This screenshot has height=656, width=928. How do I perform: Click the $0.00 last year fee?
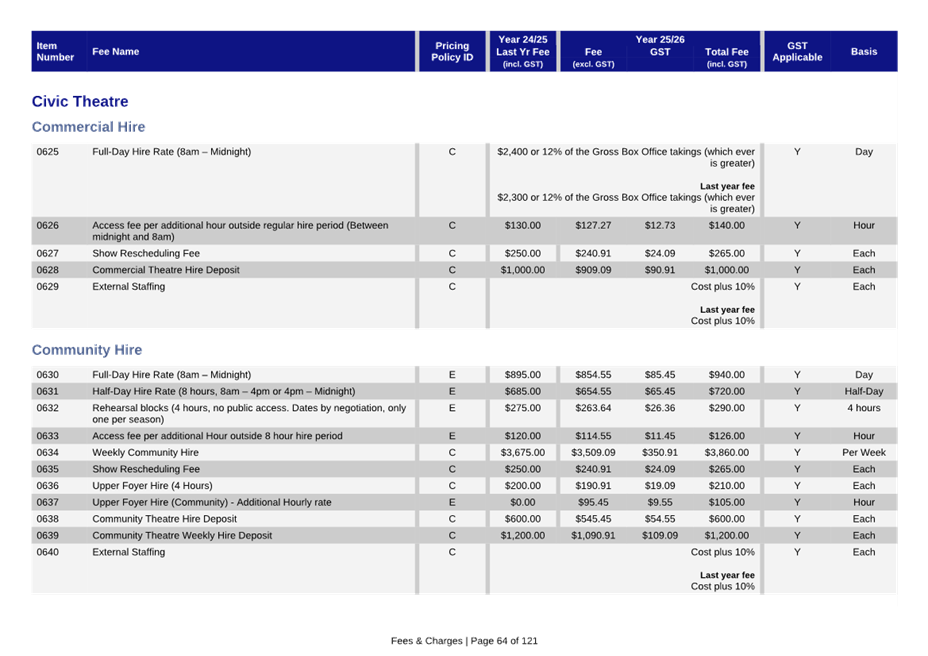pyautogui.click(x=523, y=502)
